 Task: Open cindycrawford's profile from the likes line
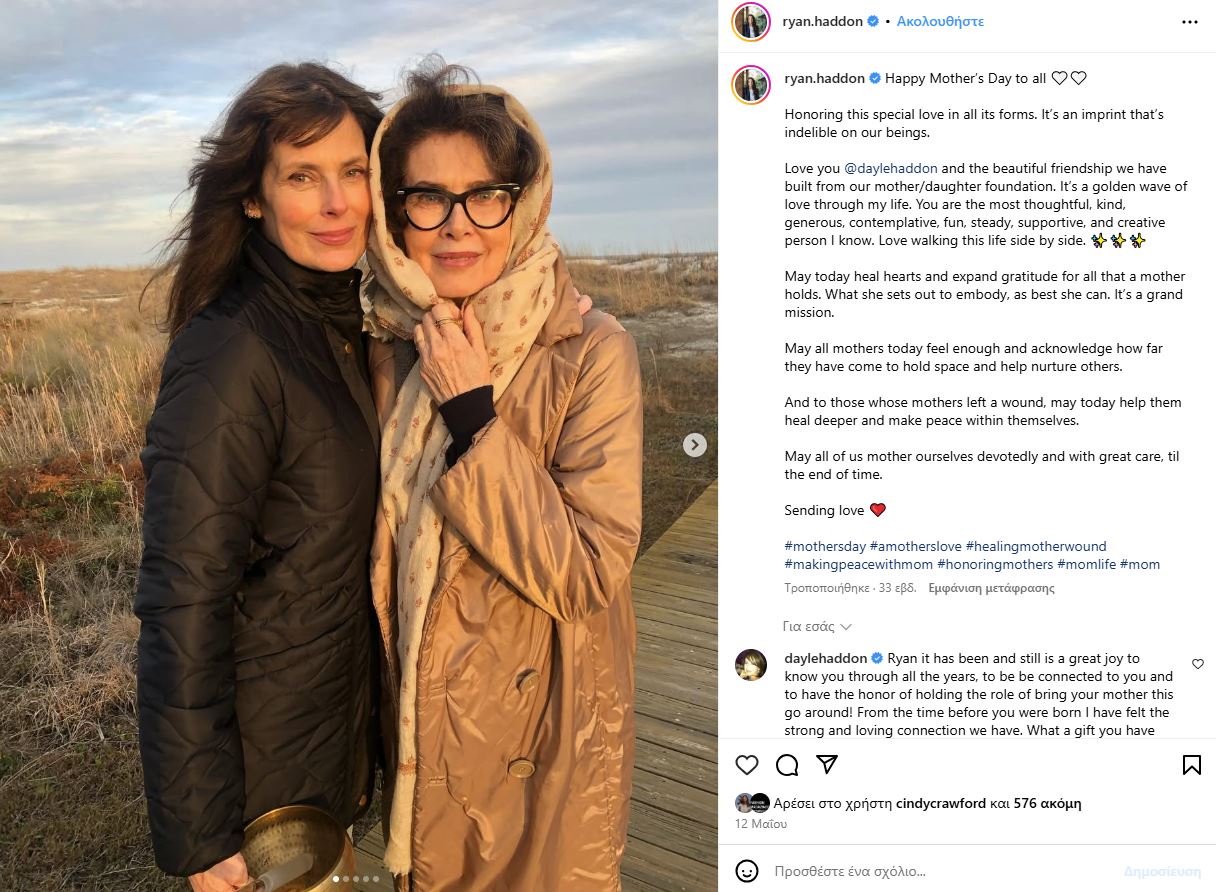(941, 803)
